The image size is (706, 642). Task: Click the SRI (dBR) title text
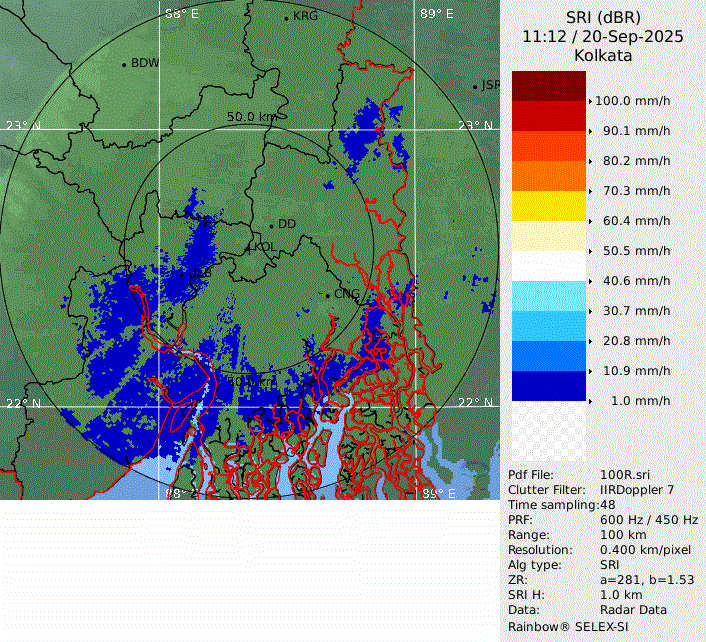(602, 17)
